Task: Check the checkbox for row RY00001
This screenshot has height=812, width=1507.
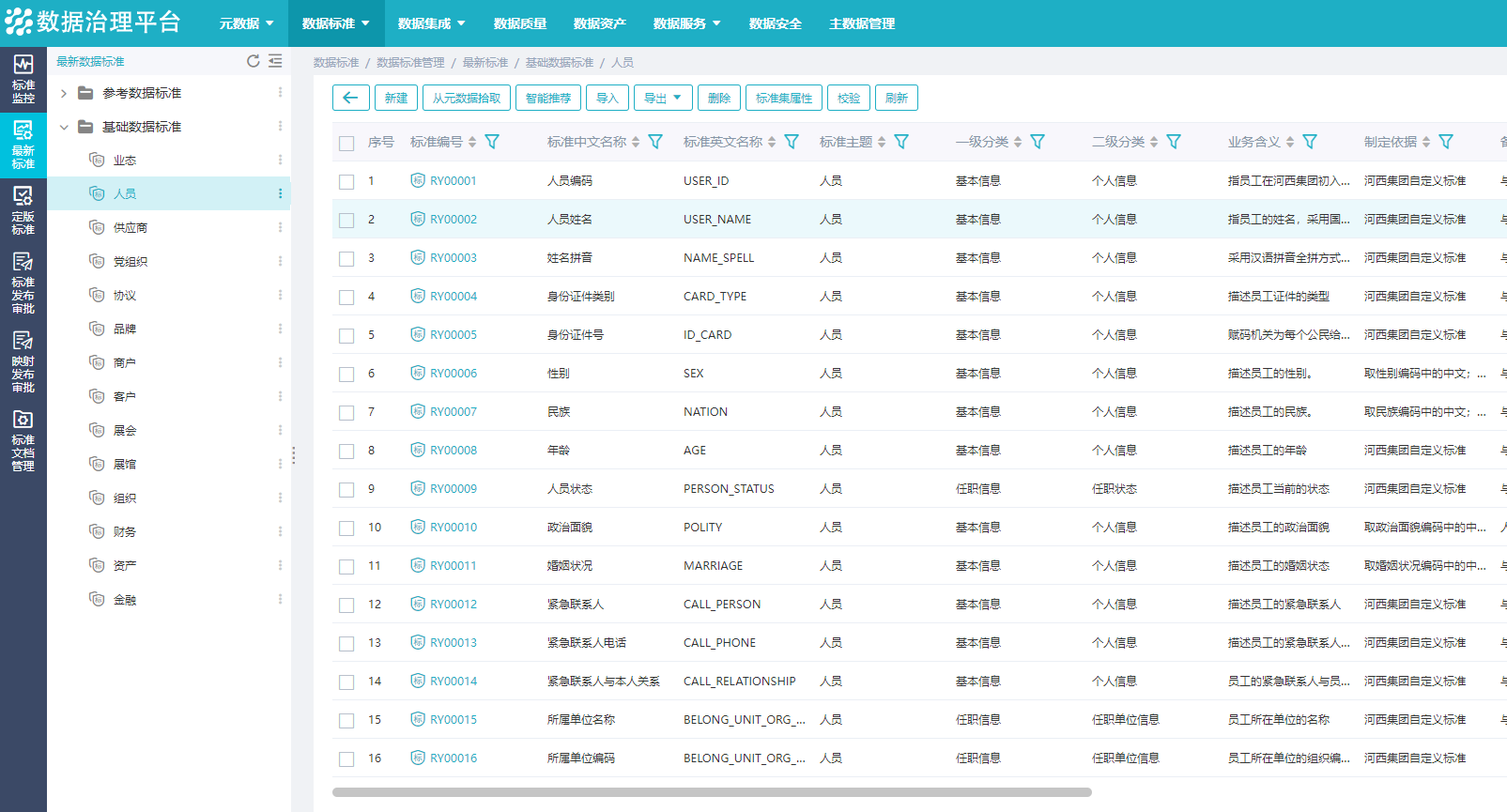Action: (346, 181)
